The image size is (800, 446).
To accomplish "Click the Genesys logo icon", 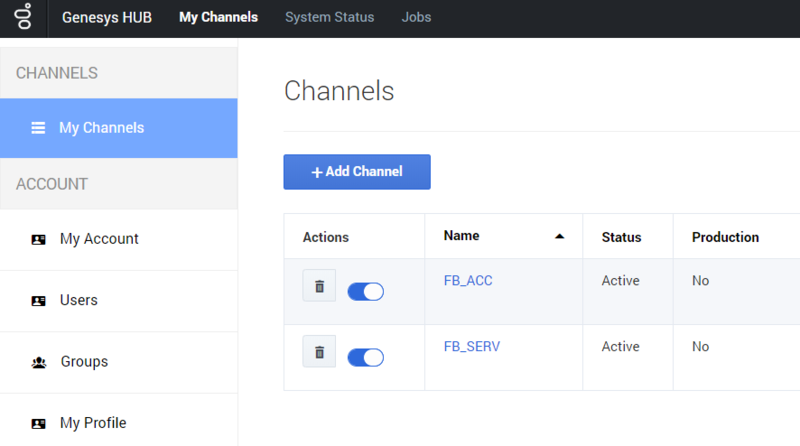I will point(23,16).
